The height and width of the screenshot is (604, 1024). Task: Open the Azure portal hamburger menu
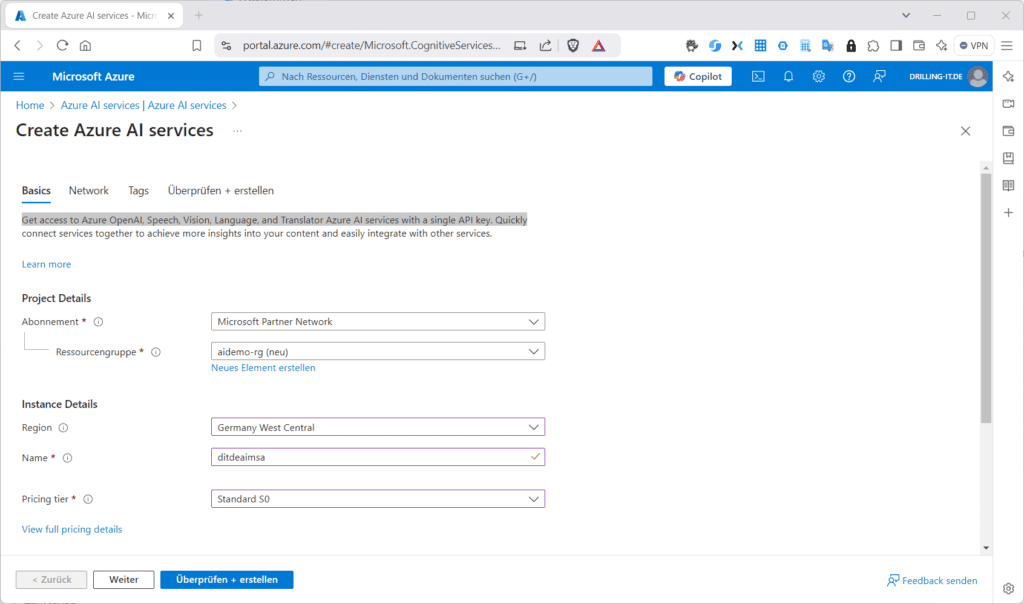(18, 76)
